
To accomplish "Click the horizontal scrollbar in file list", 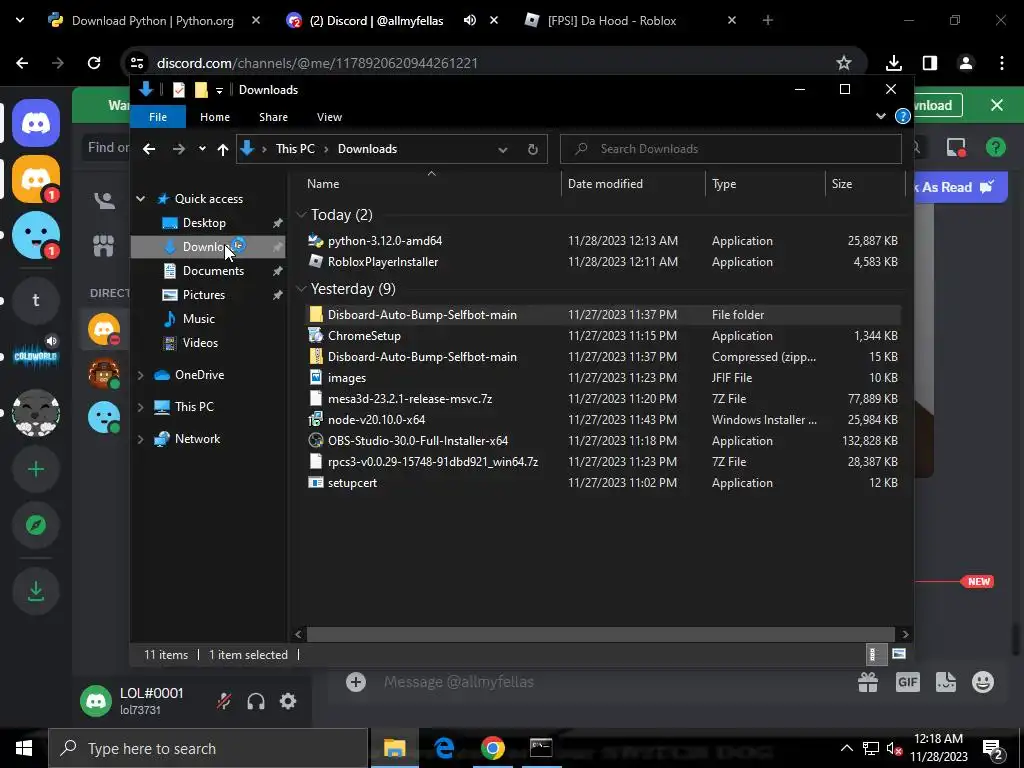I will pyautogui.click(x=600, y=634).
